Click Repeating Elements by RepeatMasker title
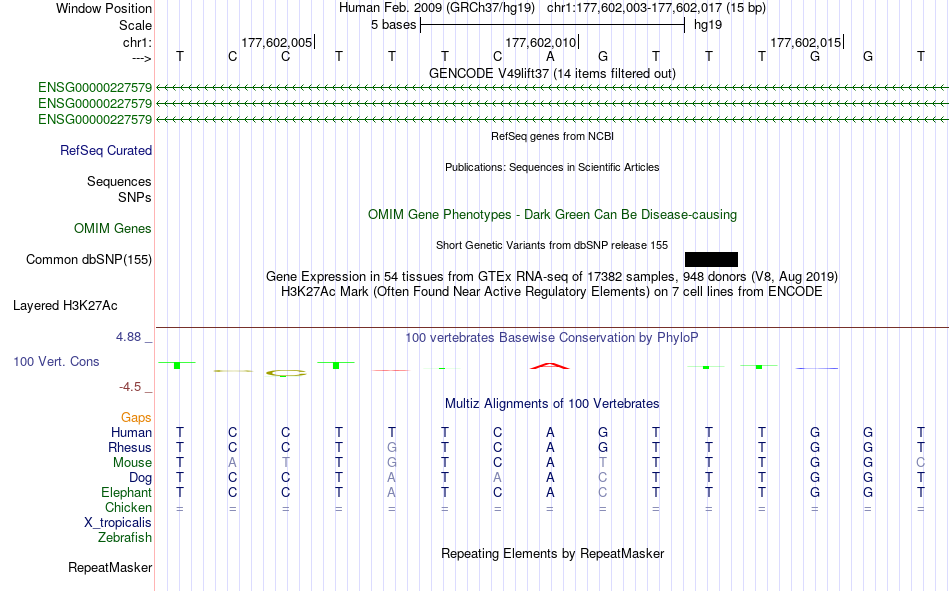The width and height of the screenshot is (950, 591). (x=552, y=554)
